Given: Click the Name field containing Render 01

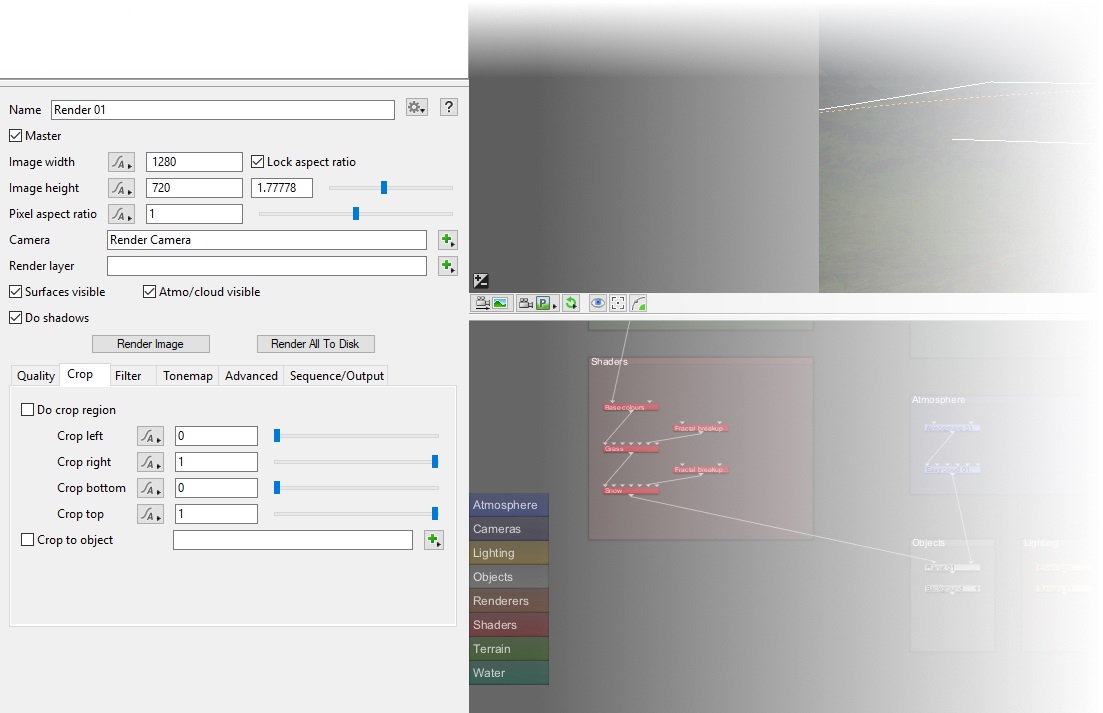Looking at the screenshot, I should pyautogui.click(x=223, y=110).
